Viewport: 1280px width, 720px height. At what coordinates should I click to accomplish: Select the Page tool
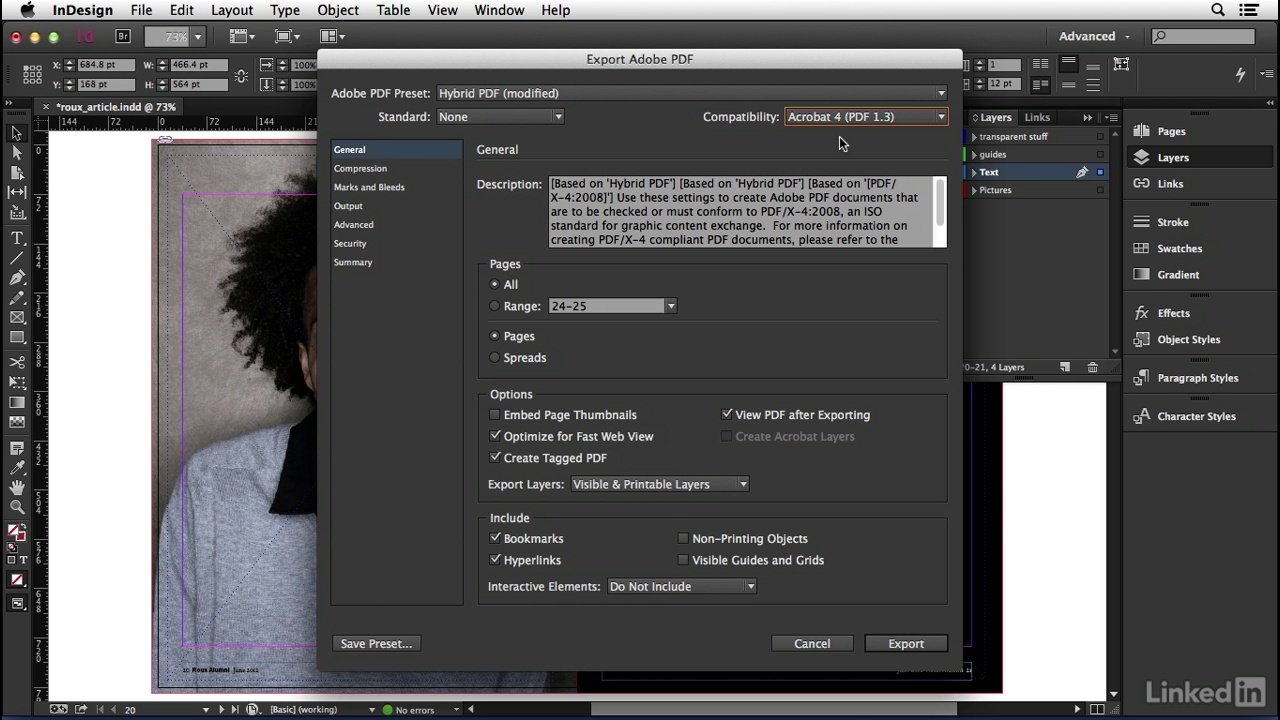tap(17, 173)
